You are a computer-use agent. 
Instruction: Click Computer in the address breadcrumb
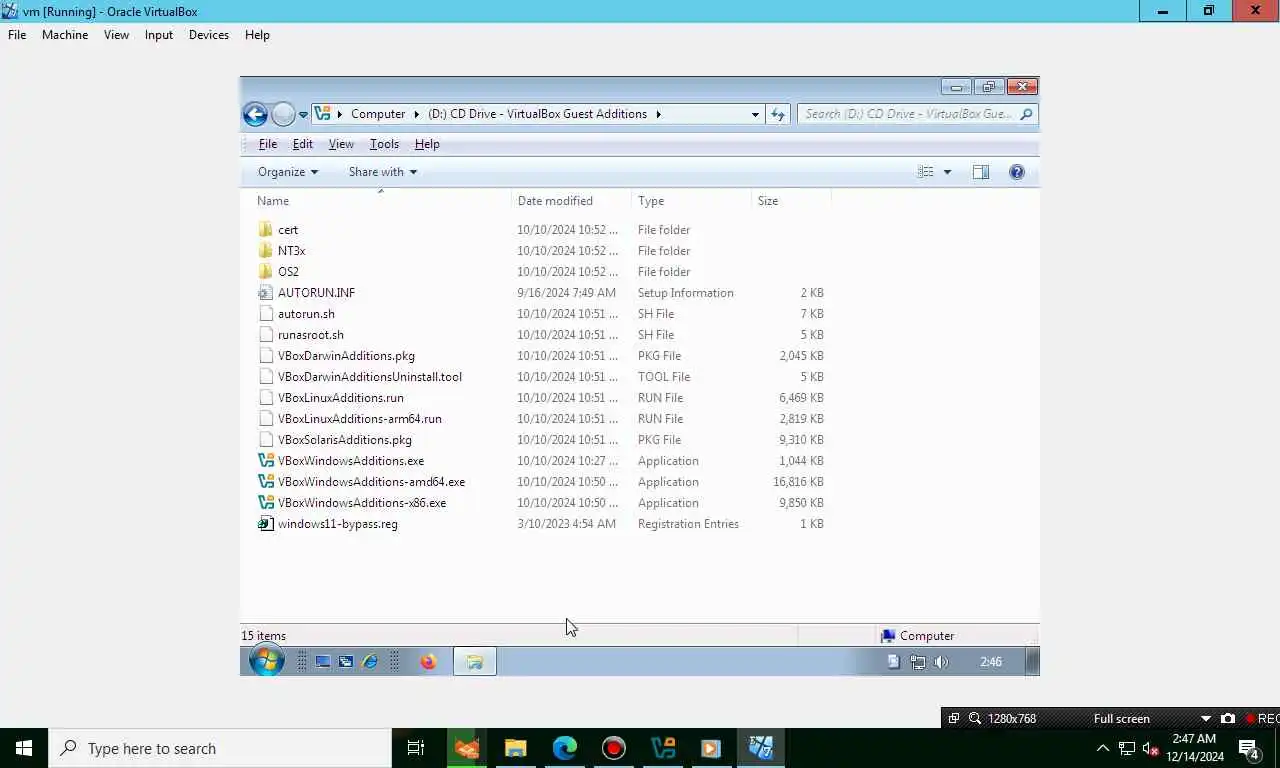pos(378,114)
